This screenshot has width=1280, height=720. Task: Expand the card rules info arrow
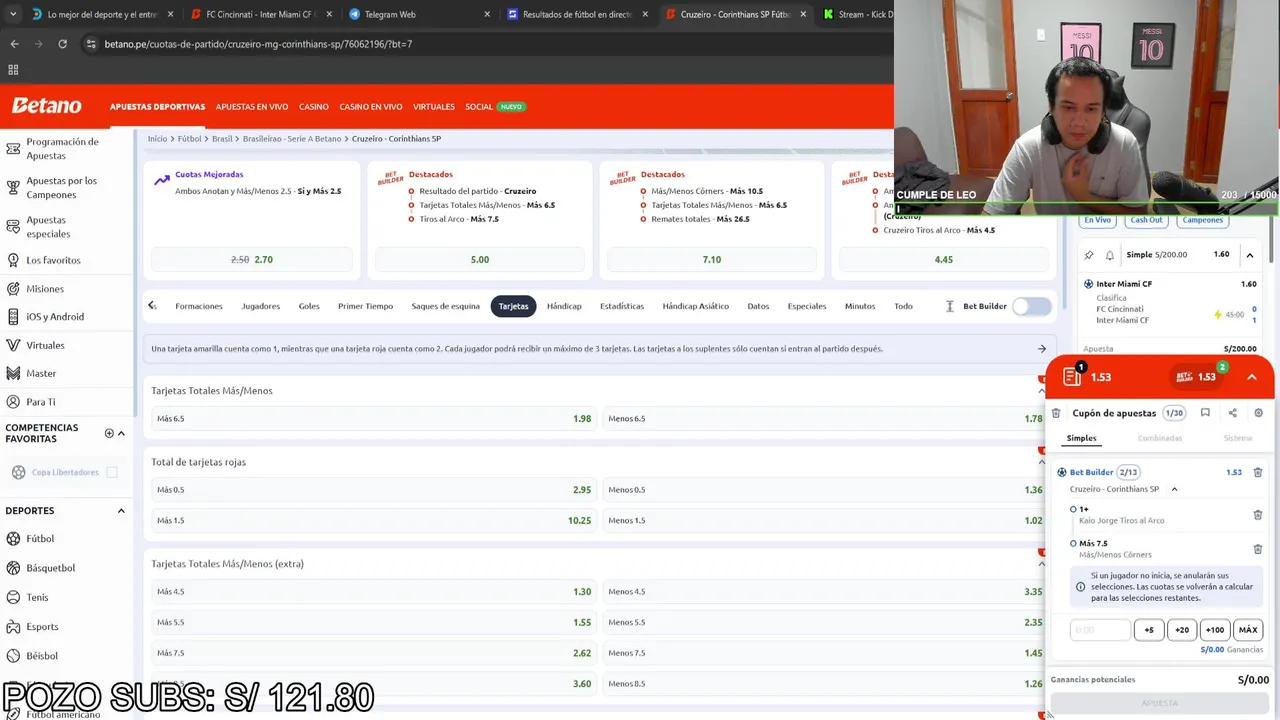click(1041, 349)
